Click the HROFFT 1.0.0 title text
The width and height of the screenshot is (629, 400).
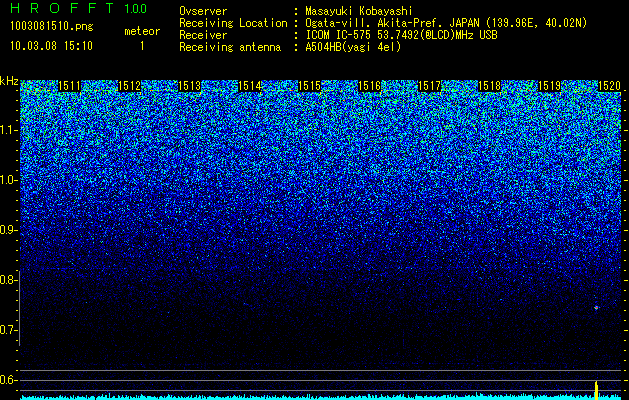click(x=79, y=8)
